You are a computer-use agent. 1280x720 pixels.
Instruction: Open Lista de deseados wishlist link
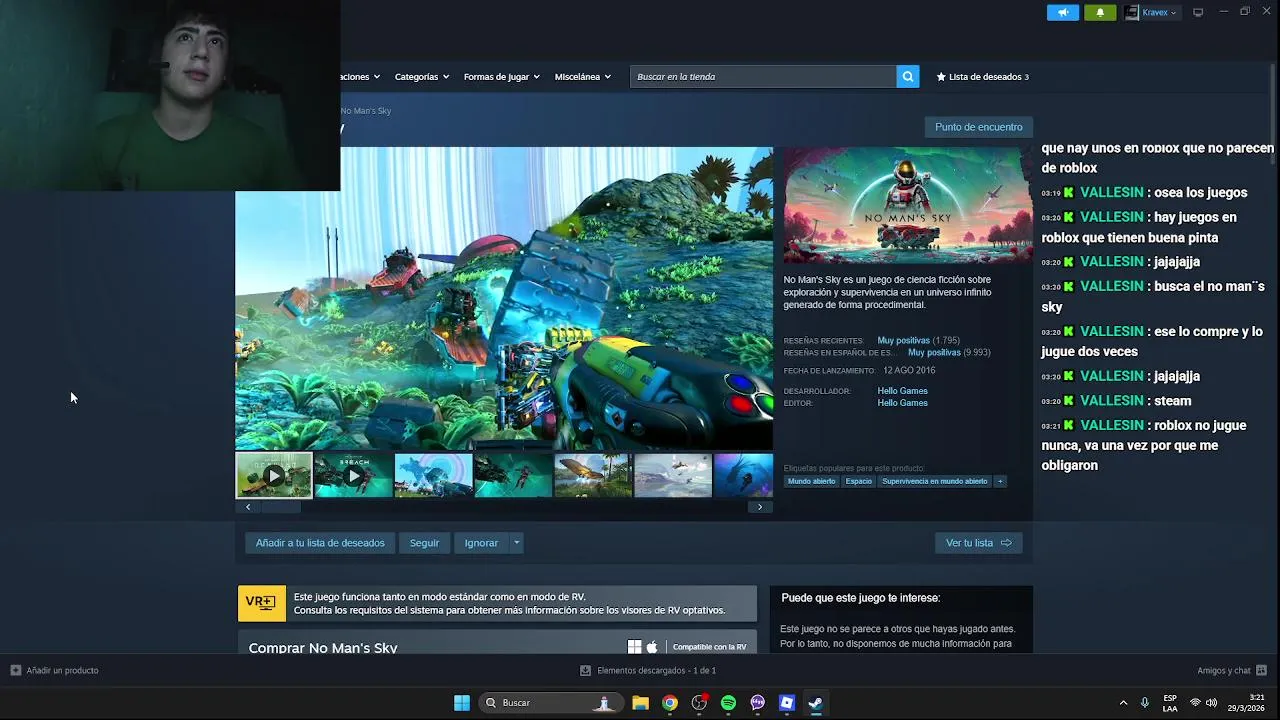[982, 77]
